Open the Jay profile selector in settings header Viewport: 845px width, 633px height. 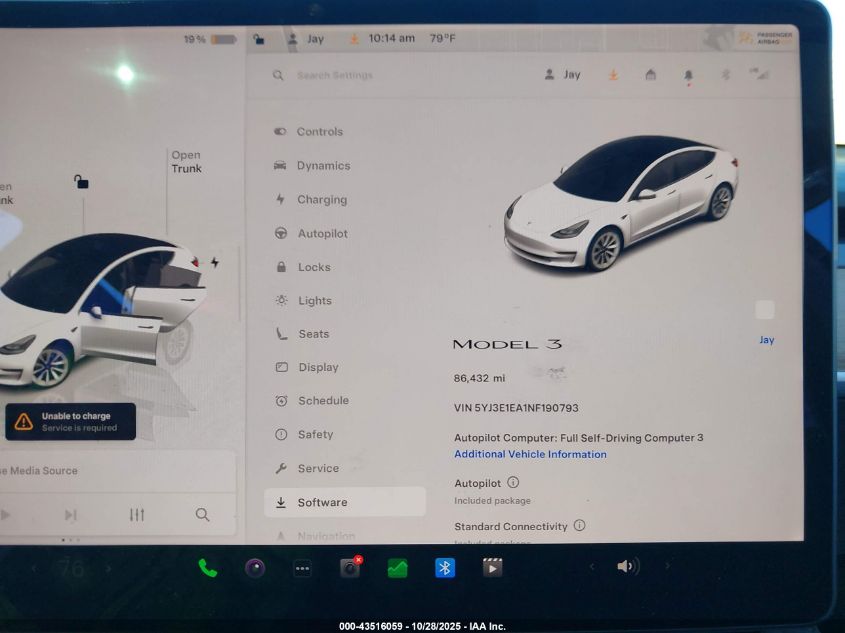coord(563,75)
